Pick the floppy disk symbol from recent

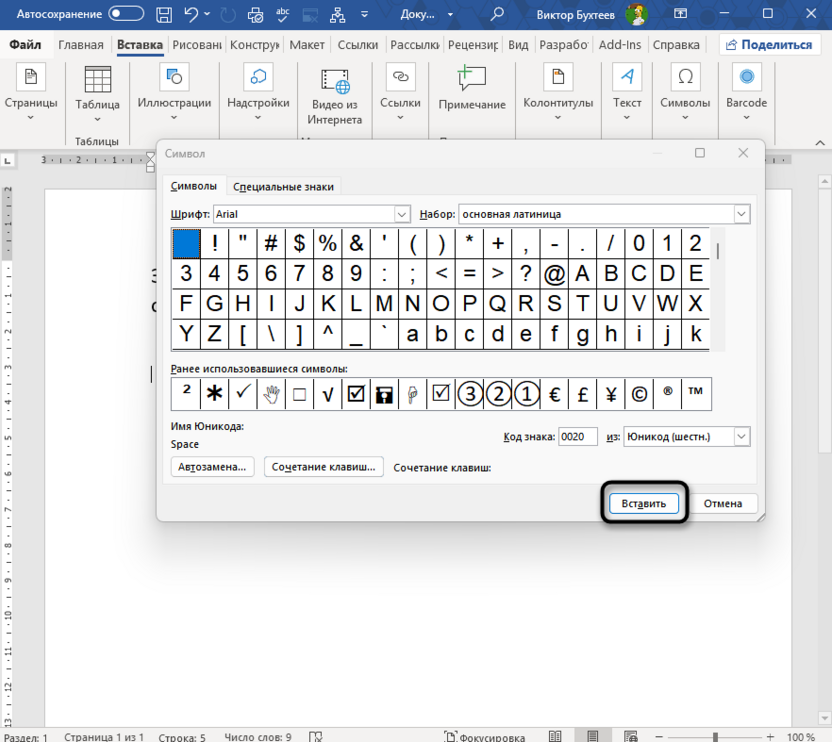(x=384, y=394)
